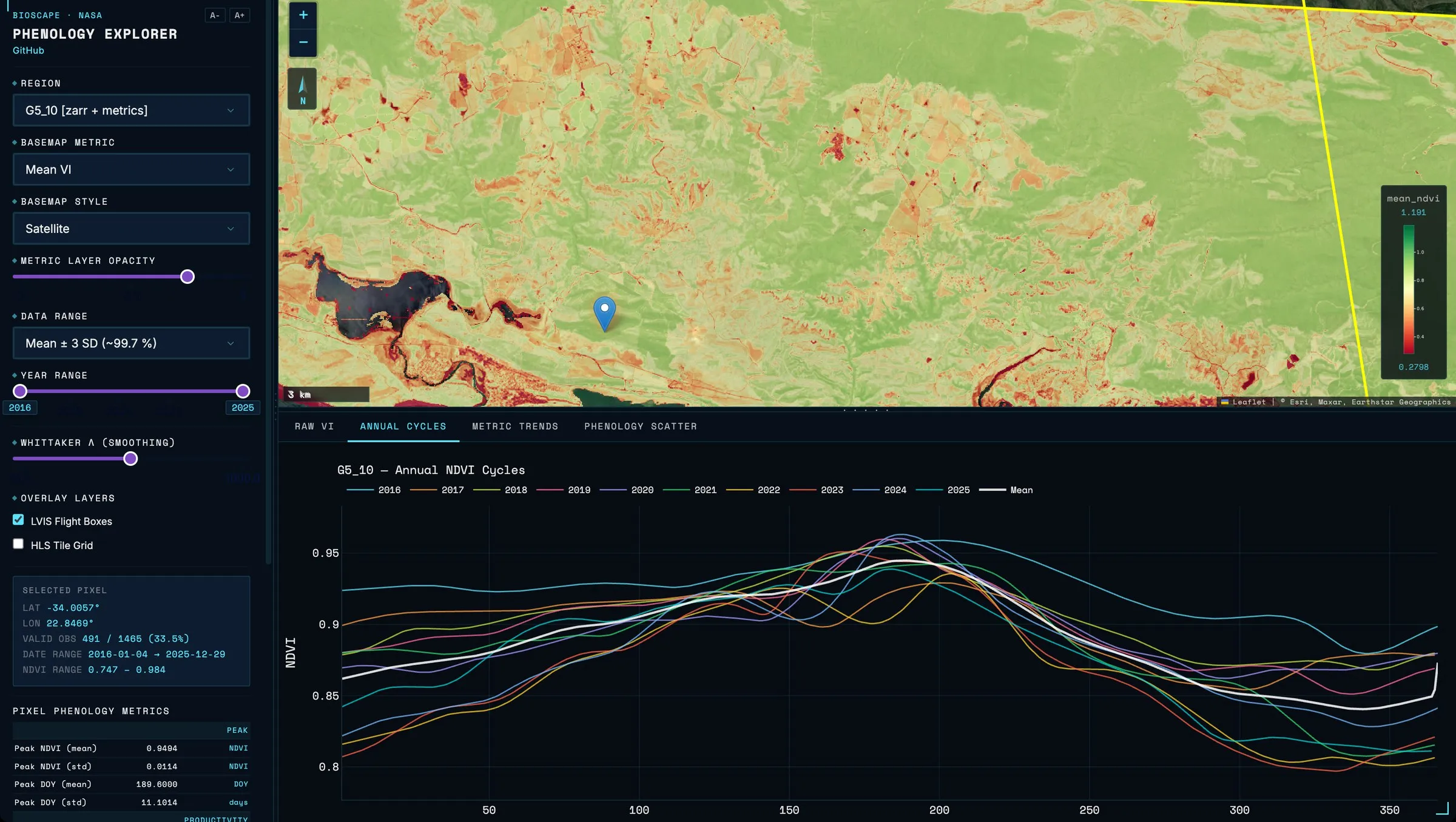This screenshot has width=1456, height=822.
Task: Select the blue map pin marker
Action: 604,314
